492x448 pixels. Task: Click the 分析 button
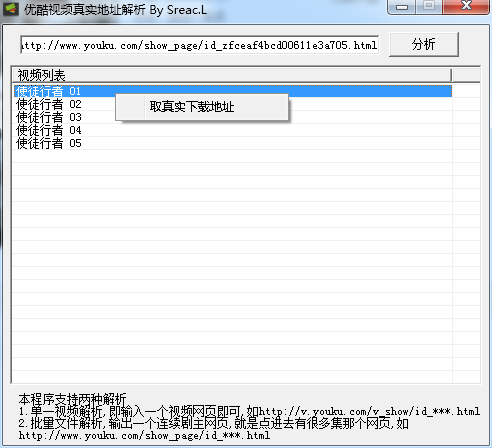pyautogui.click(x=424, y=44)
